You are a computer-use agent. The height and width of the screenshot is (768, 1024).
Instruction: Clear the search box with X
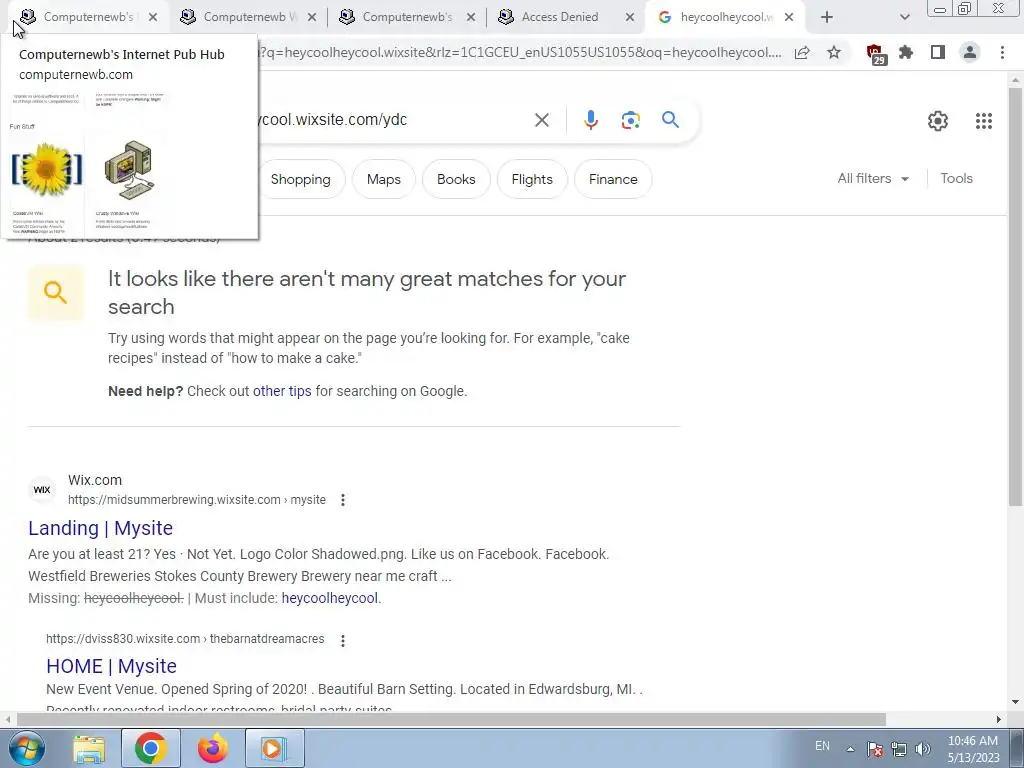pos(541,120)
